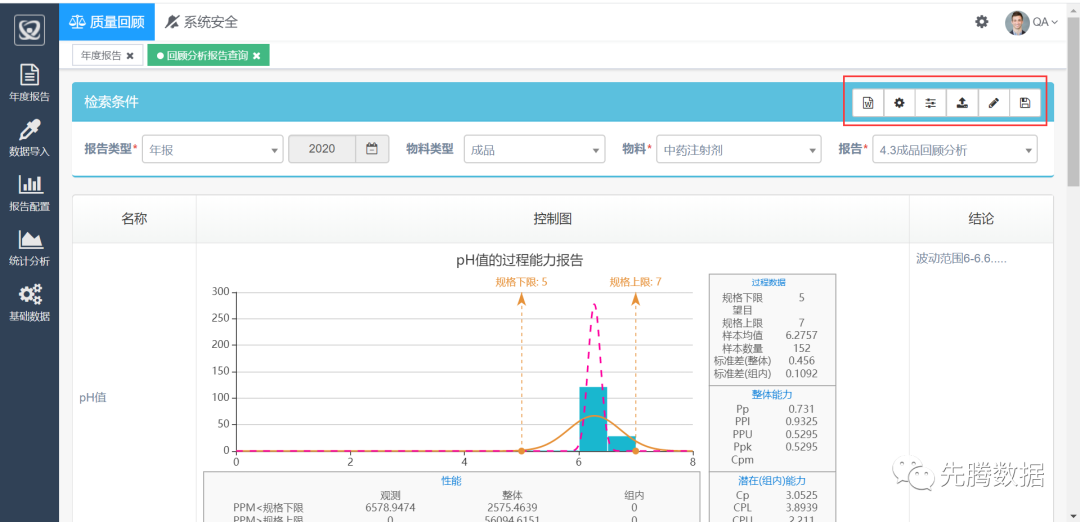Expand the 物料类型 dropdown showing 成品
This screenshot has height=522, width=1080.
click(534, 149)
